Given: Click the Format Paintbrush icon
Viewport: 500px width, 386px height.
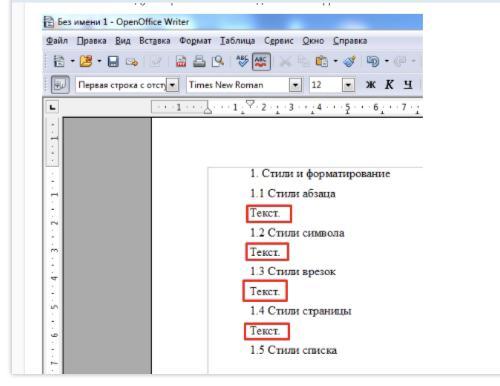Looking at the screenshot, I should [x=350, y=62].
